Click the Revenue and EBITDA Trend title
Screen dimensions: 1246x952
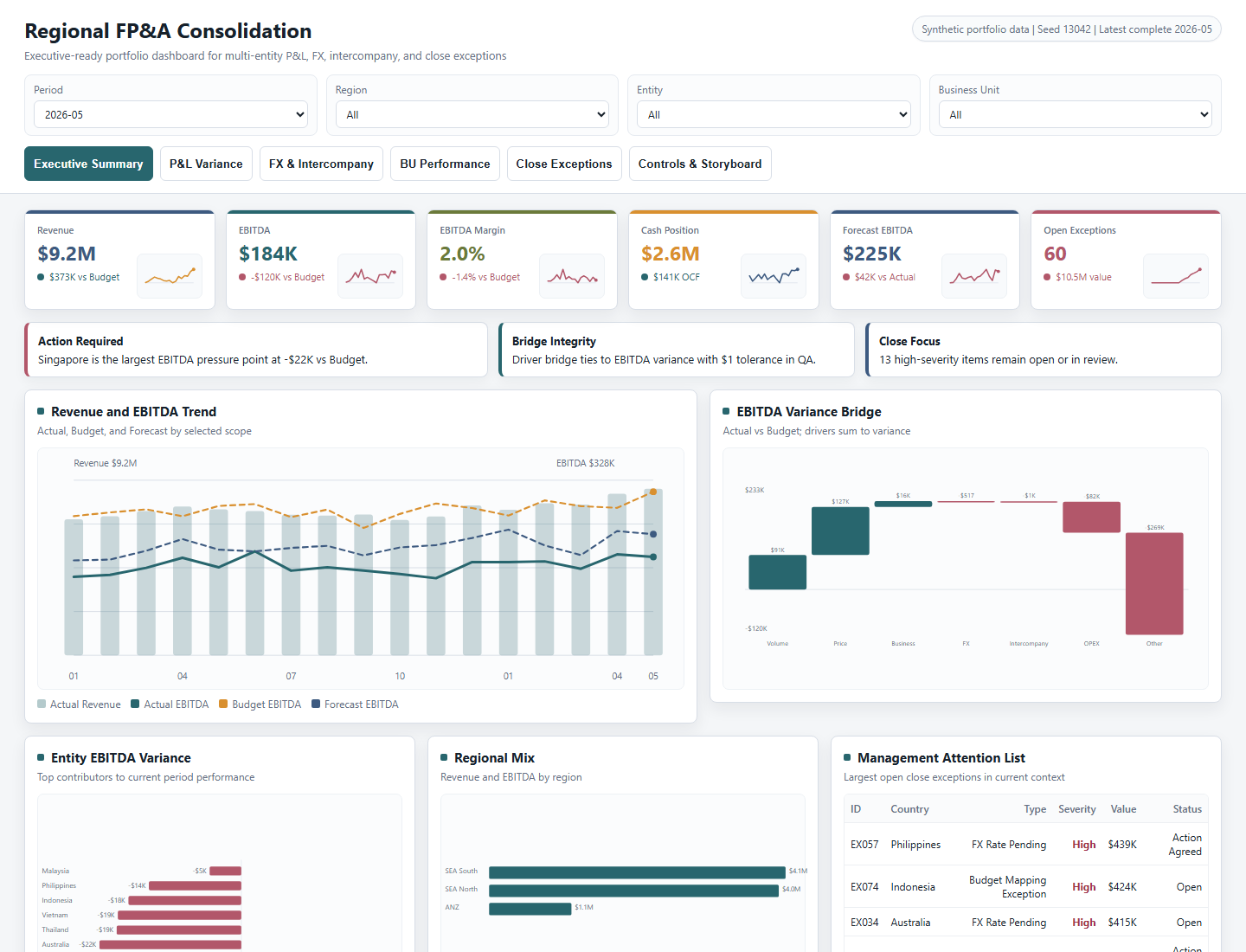tap(133, 412)
